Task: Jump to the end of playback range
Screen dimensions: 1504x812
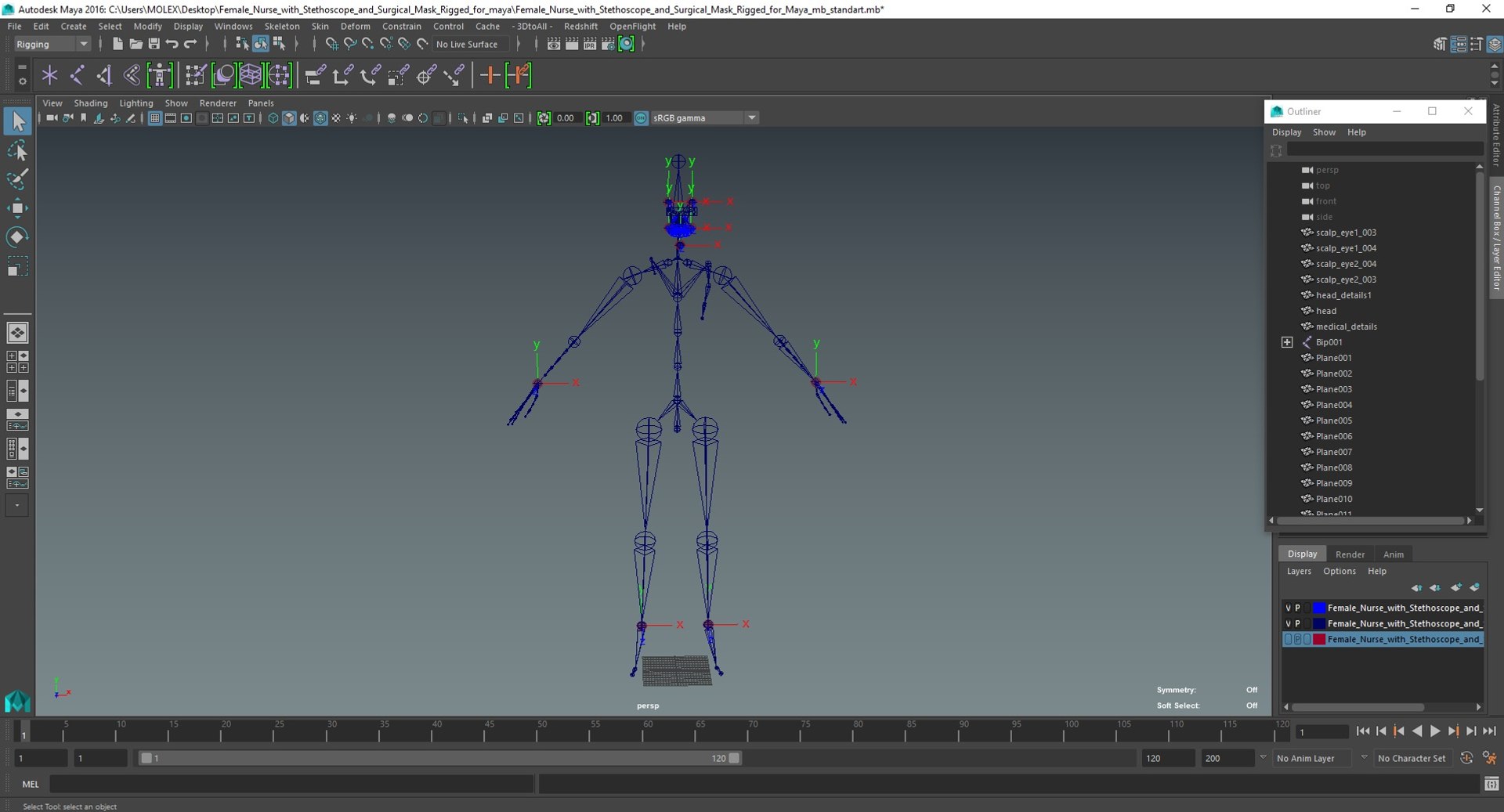Action: pos(1489,731)
